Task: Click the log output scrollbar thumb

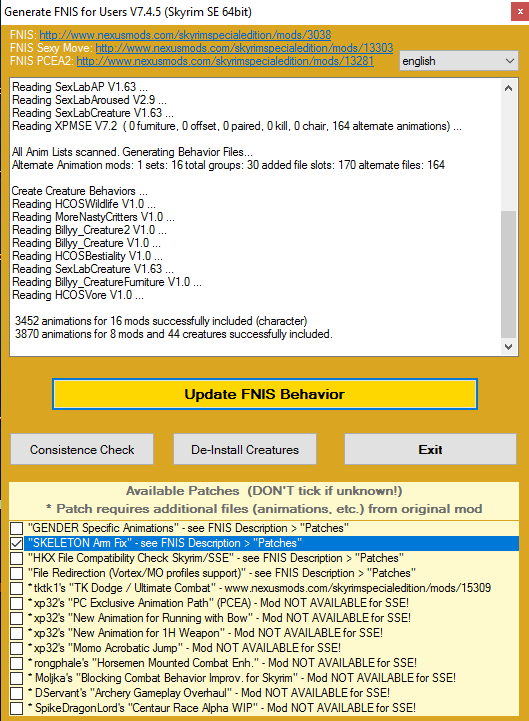Action: 508,275
